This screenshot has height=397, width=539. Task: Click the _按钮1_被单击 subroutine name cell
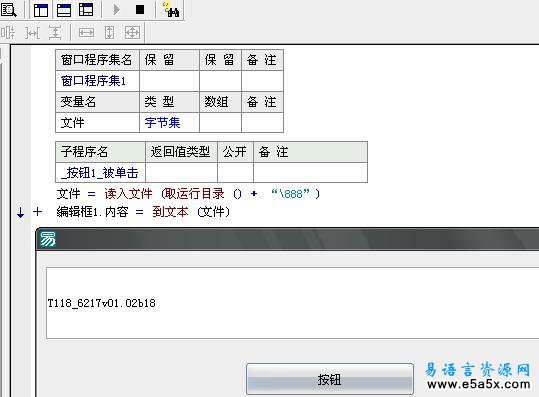100,173
